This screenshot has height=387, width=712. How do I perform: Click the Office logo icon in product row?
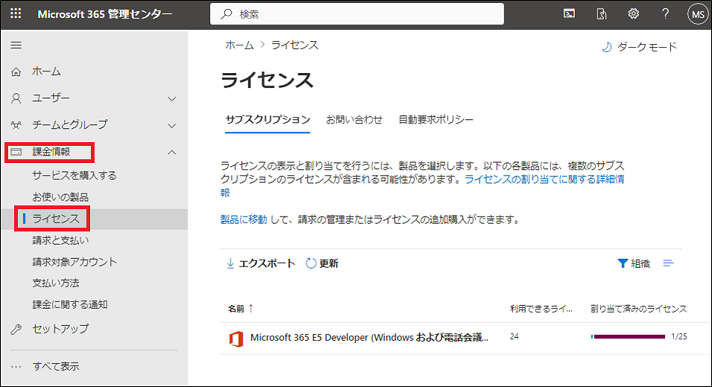point(236,339)
